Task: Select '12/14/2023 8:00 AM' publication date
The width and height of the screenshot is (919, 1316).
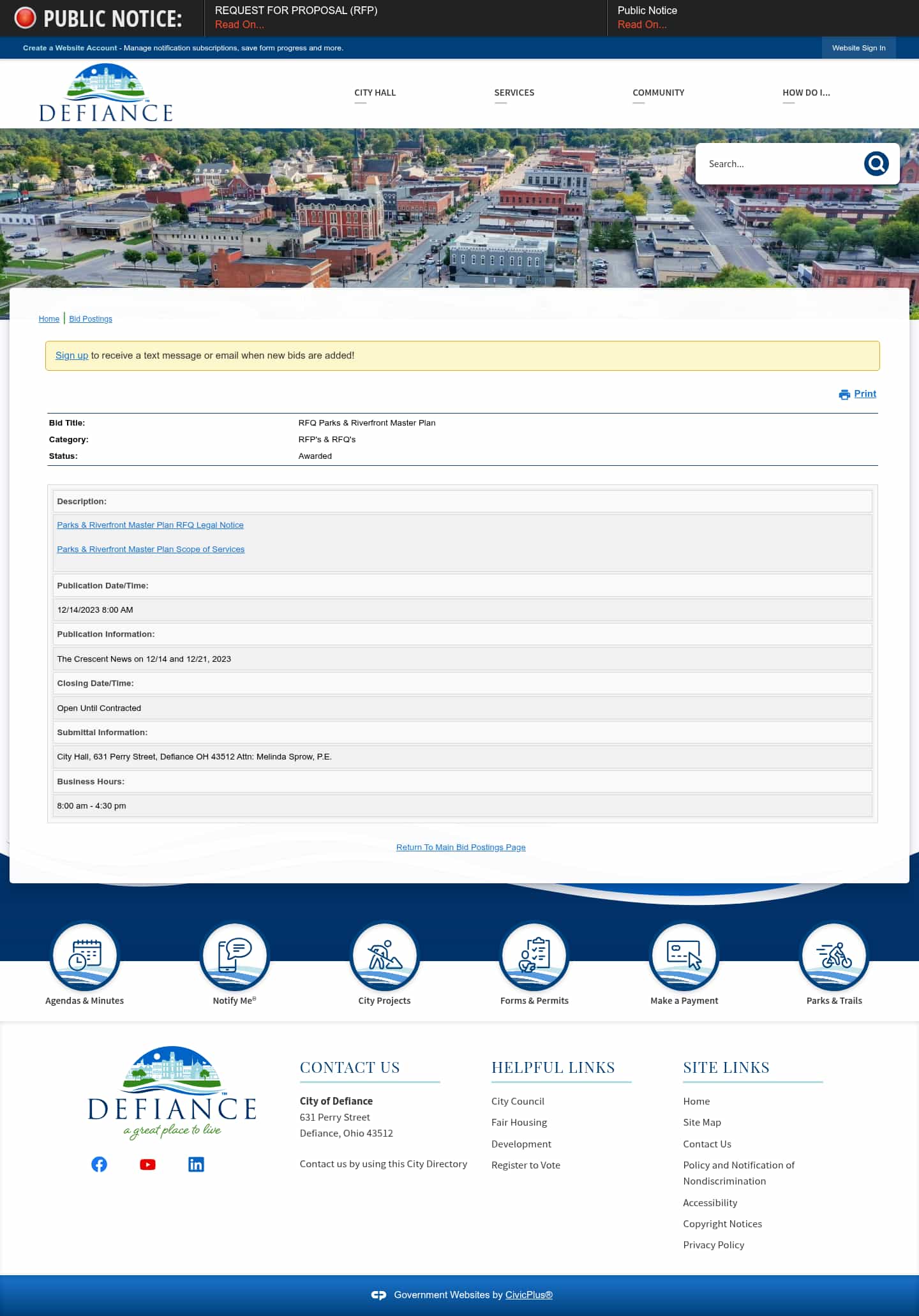Action: click(95, 610)
